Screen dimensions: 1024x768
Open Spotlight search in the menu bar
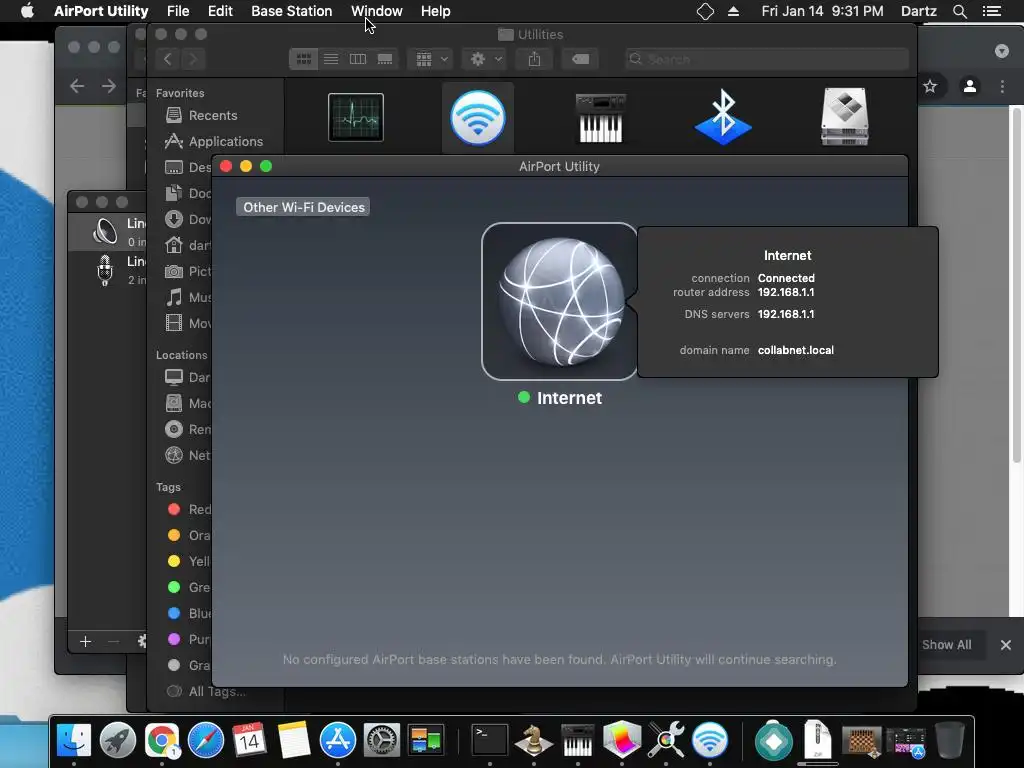[x=959, y=11]
